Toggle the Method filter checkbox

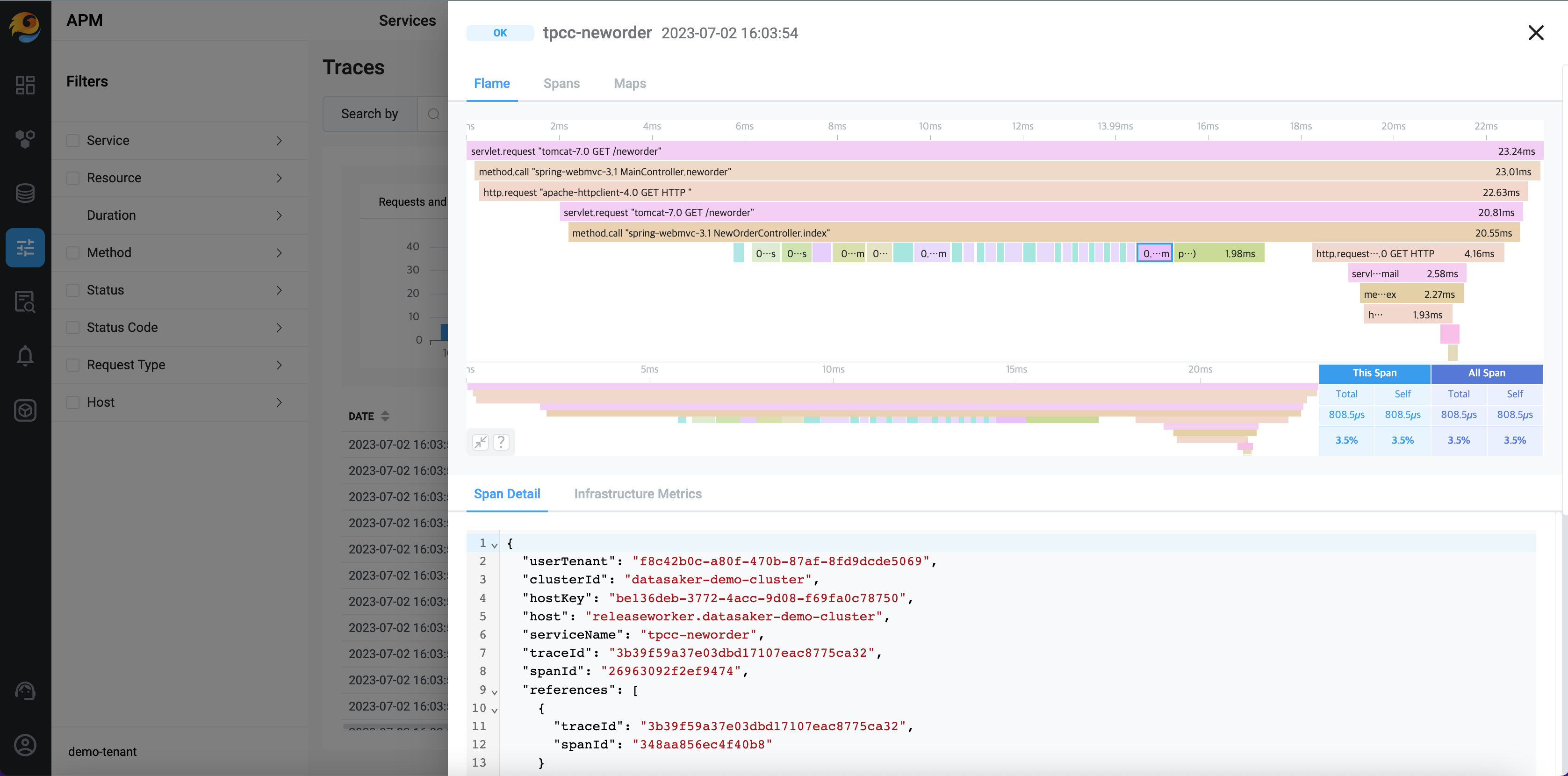click(73, 252)
